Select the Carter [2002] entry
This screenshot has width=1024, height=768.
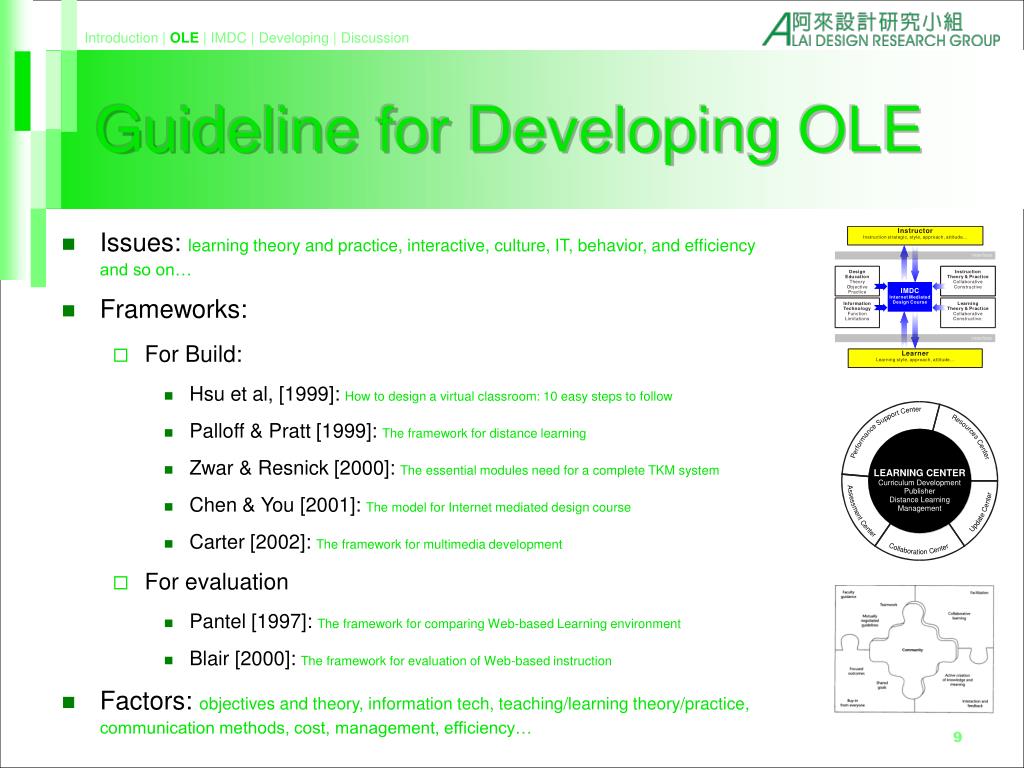pyautogui.click(x=250, y=542)
